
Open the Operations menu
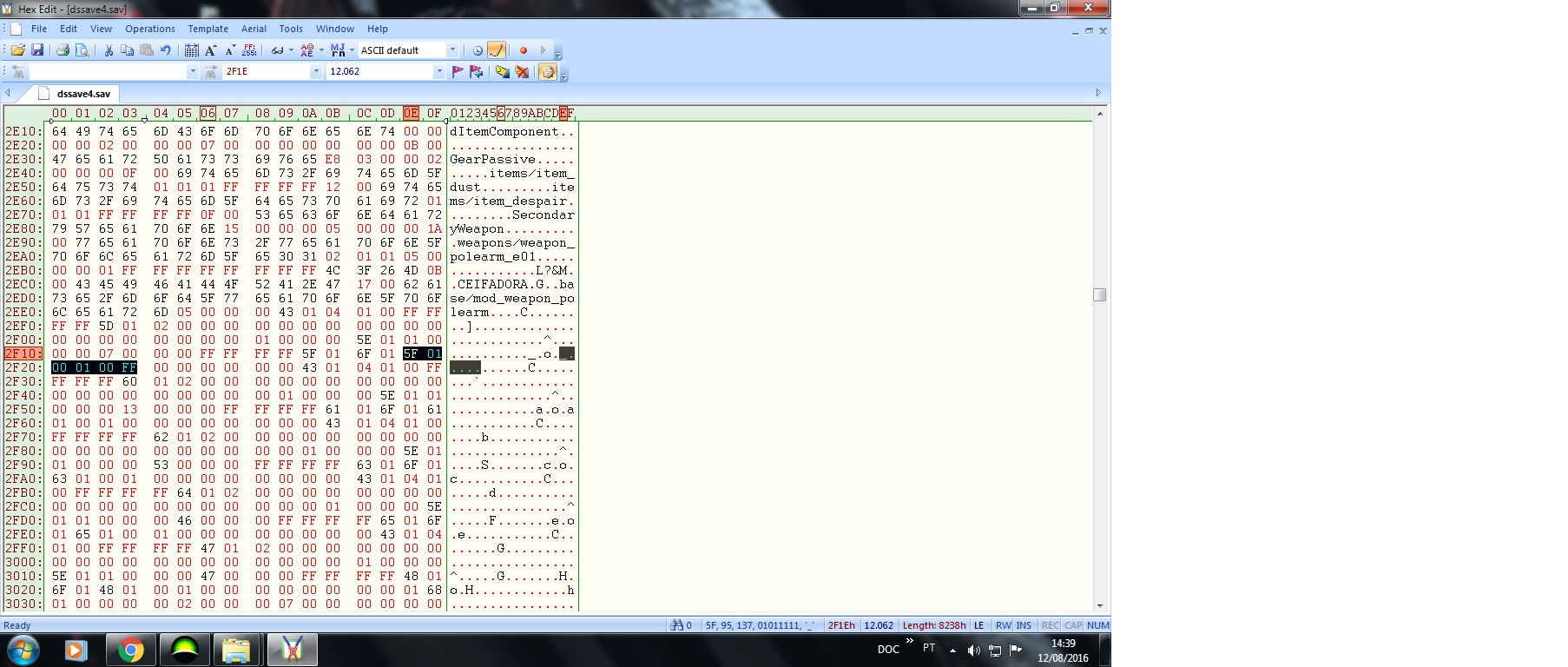(149, 29)
